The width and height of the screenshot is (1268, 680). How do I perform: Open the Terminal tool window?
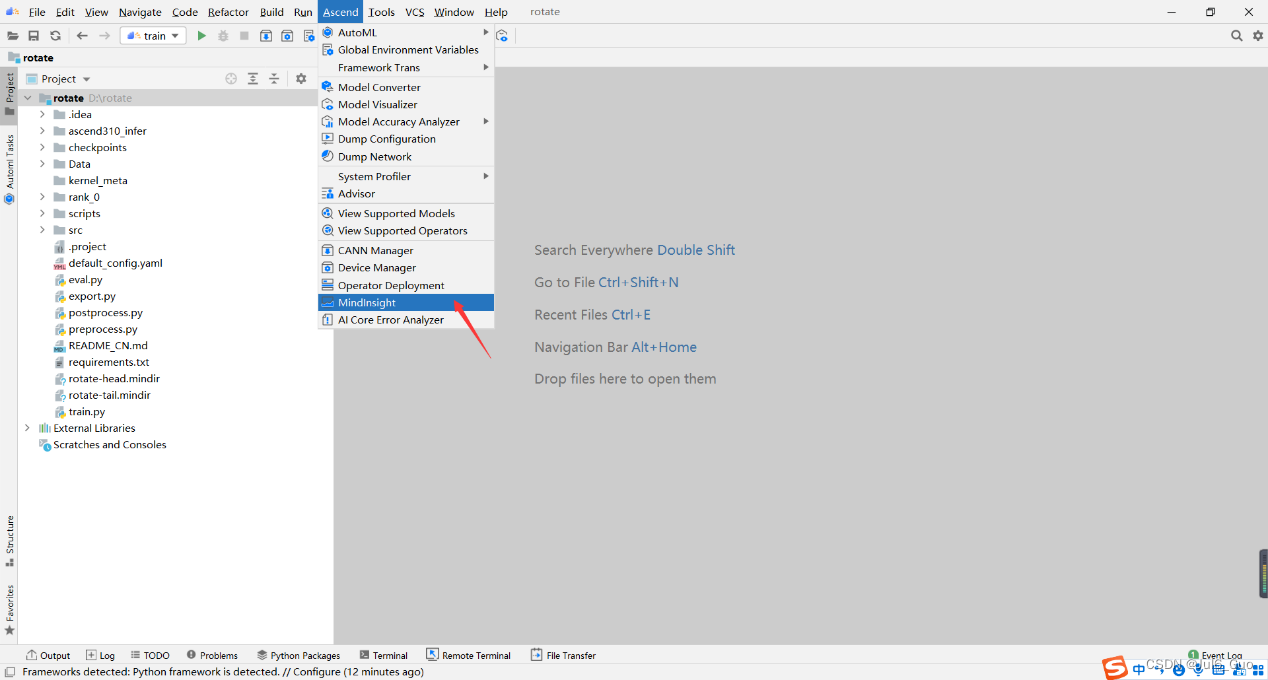click(384, 655)
